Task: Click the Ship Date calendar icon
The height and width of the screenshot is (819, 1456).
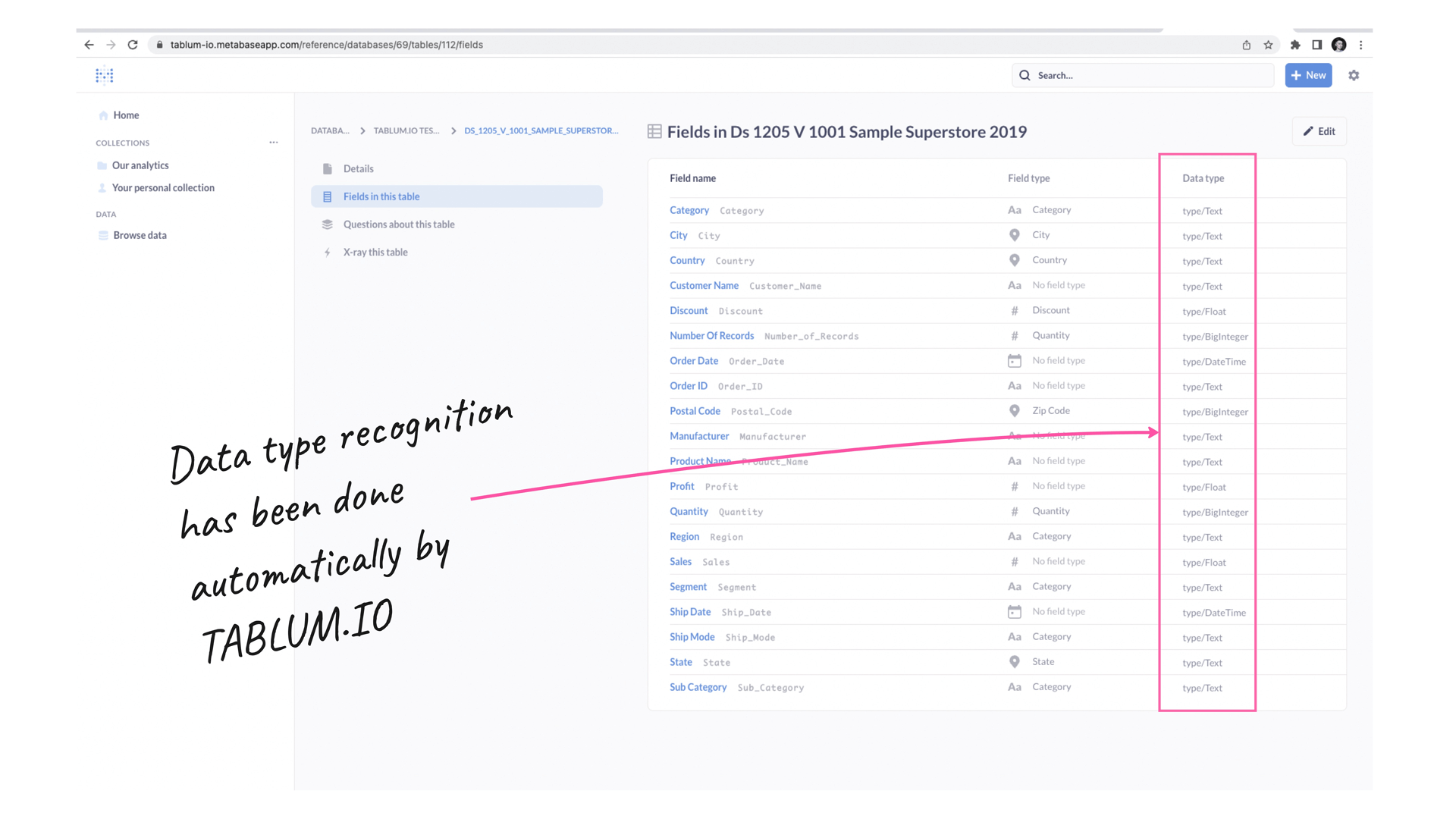Action: 1015,612
